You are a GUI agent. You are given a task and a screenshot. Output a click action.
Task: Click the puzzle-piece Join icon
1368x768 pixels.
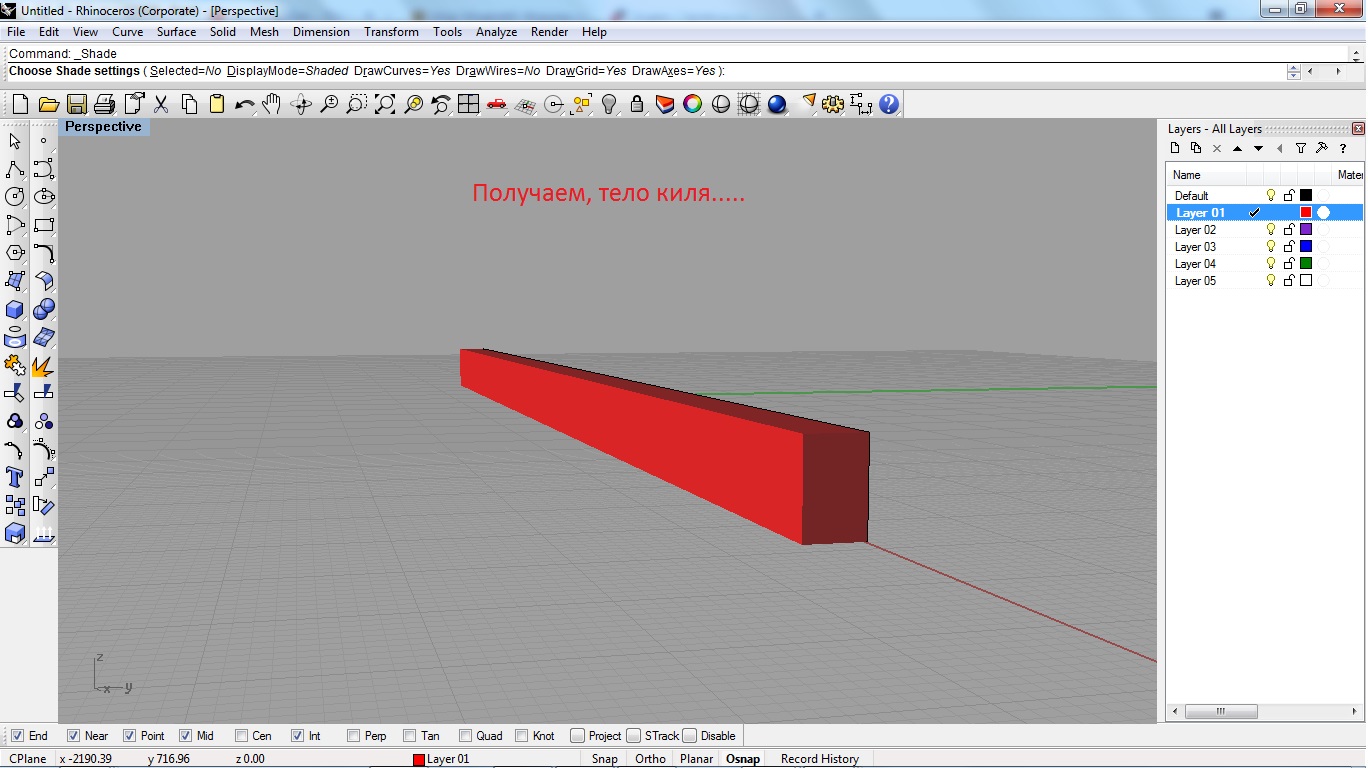click(15, 365)
